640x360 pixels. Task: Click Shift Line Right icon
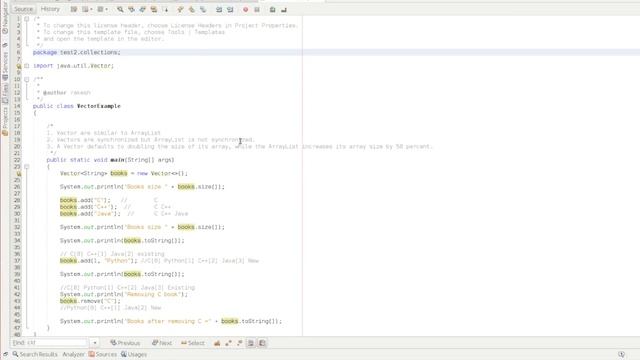tap(230, 9)
